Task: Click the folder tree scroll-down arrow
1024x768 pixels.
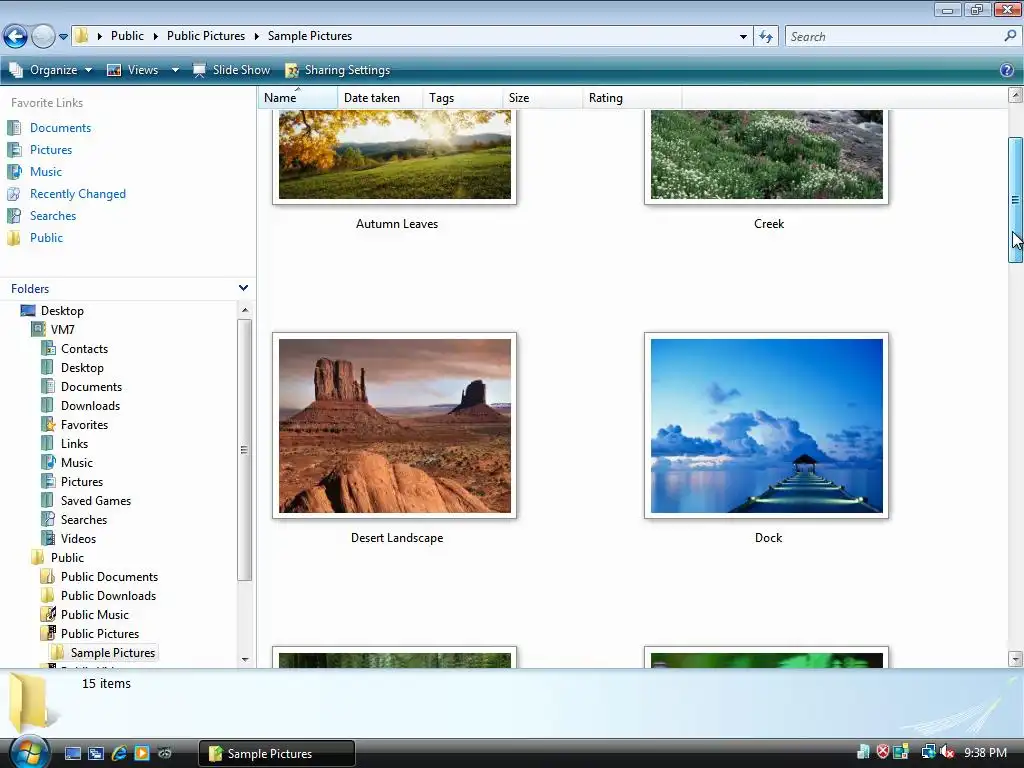Action: [244, 660]
